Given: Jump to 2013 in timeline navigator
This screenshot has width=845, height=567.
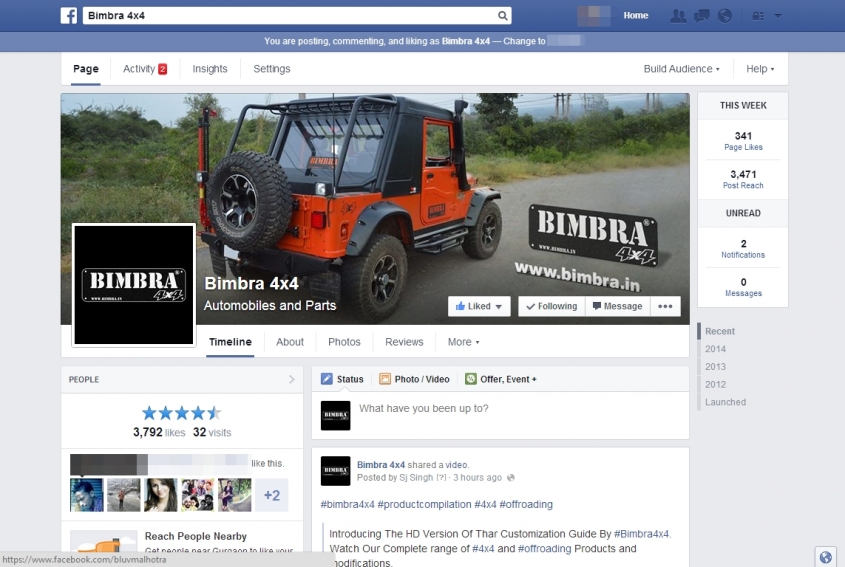Looking at the screenshot, I should 715,367.
